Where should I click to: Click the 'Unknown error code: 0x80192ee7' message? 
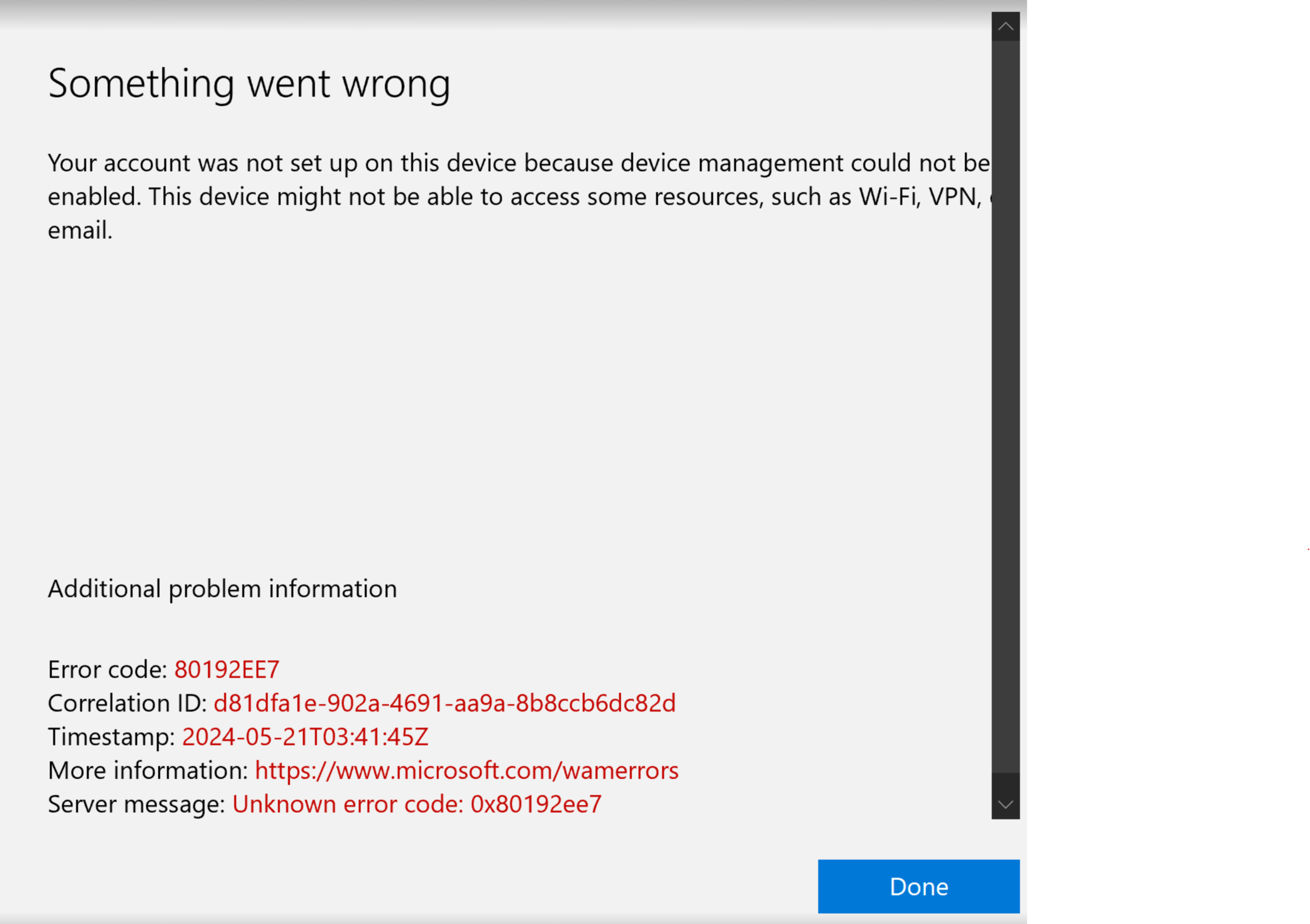coord(417,804)
